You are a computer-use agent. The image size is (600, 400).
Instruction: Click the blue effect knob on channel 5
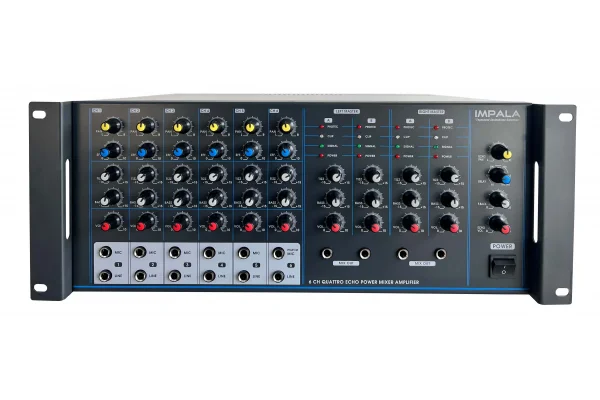click(x=252, y=150)
